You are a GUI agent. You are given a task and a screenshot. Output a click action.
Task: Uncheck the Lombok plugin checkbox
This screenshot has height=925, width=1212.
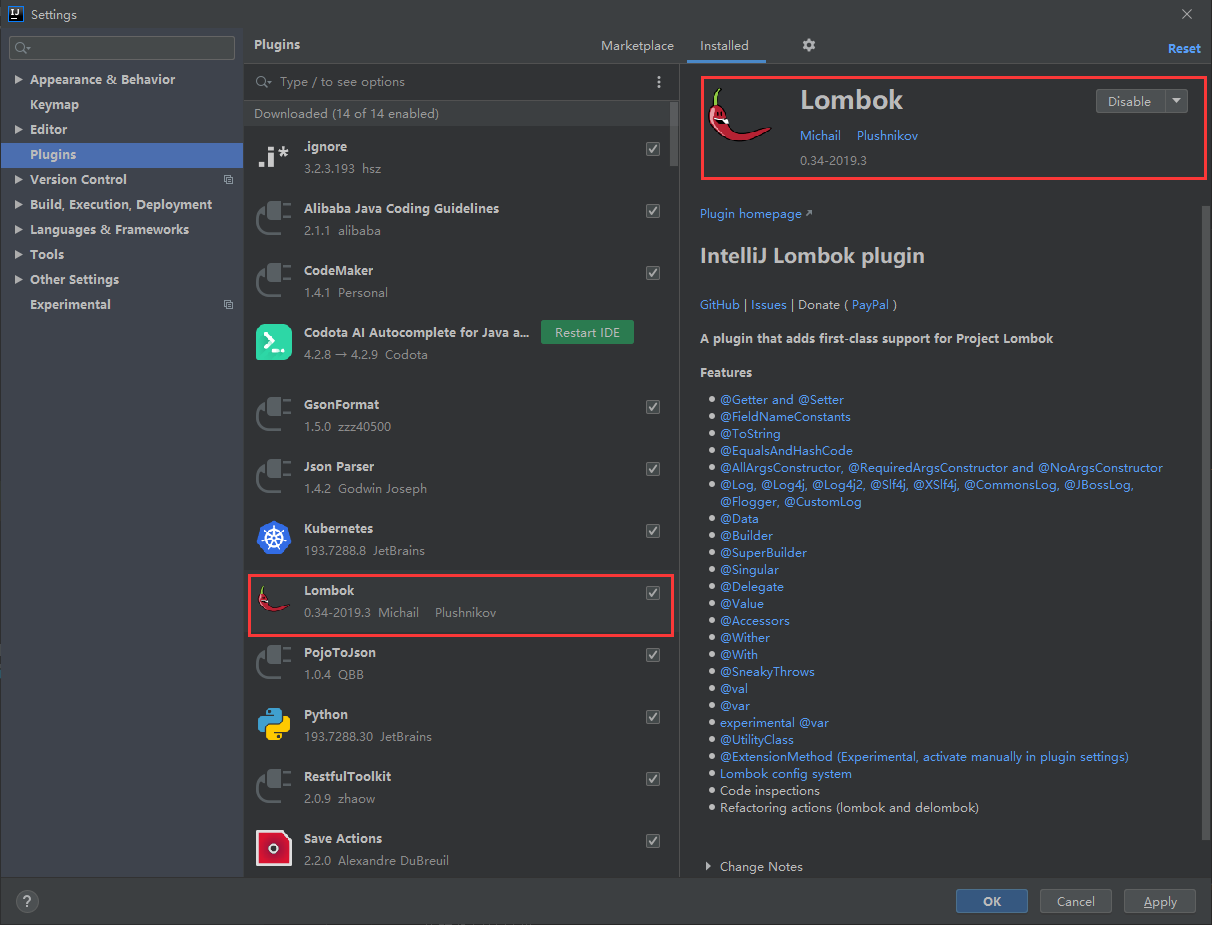pyautogui.click(x=653, y=593)
